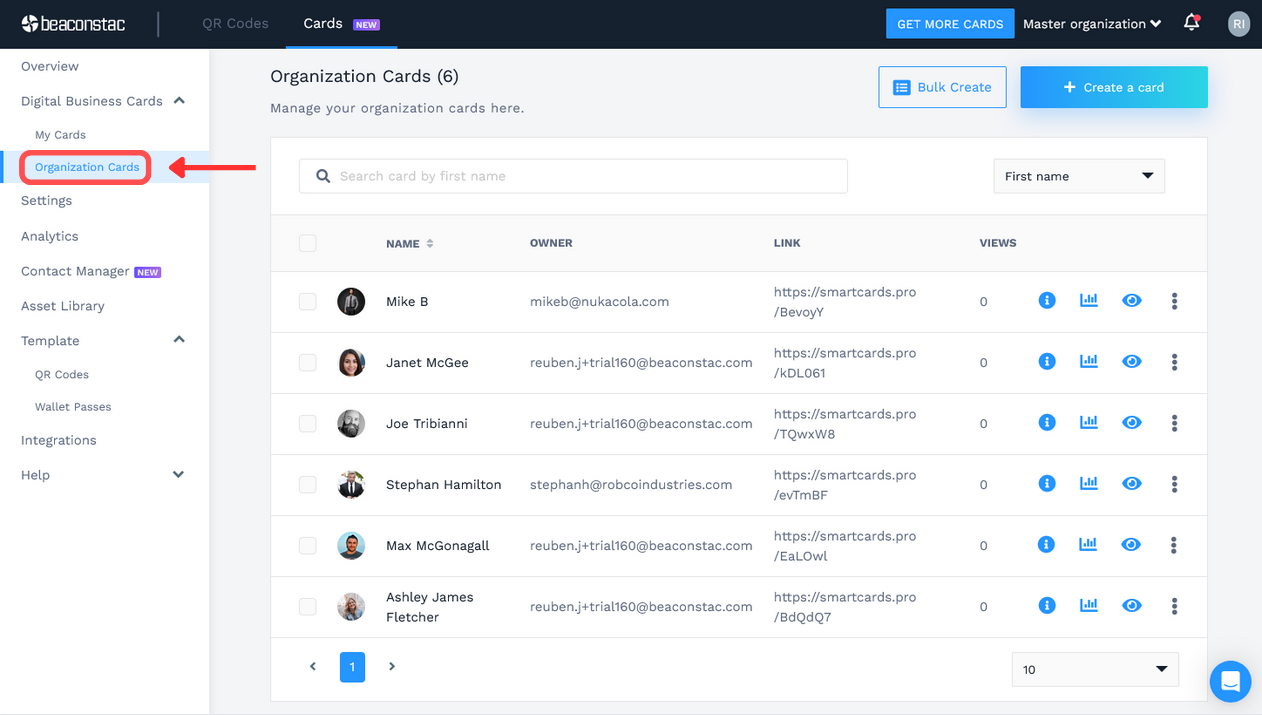The height and width of the screenshot is (715, 1262).
Task: Preview Joe Tribianni's card with eye icon
Action: 1132,423
